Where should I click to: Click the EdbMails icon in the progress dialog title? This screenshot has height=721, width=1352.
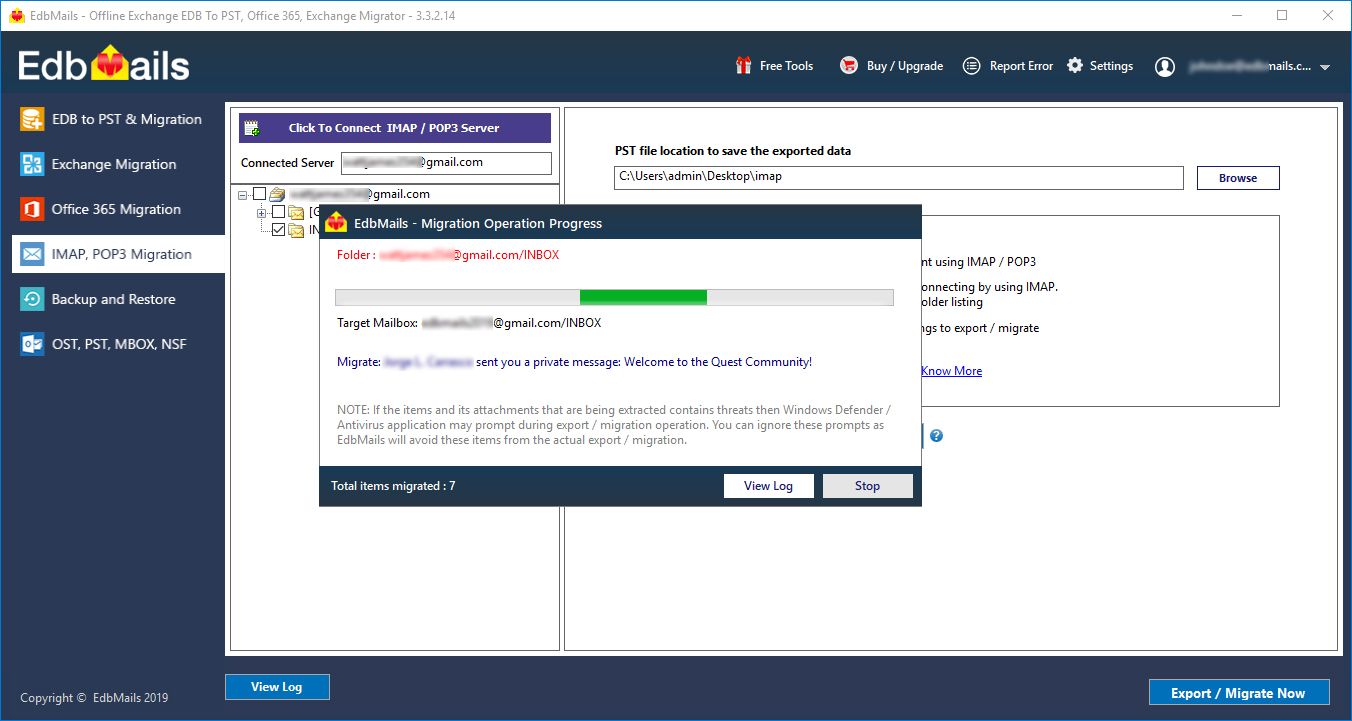[337, 223]
